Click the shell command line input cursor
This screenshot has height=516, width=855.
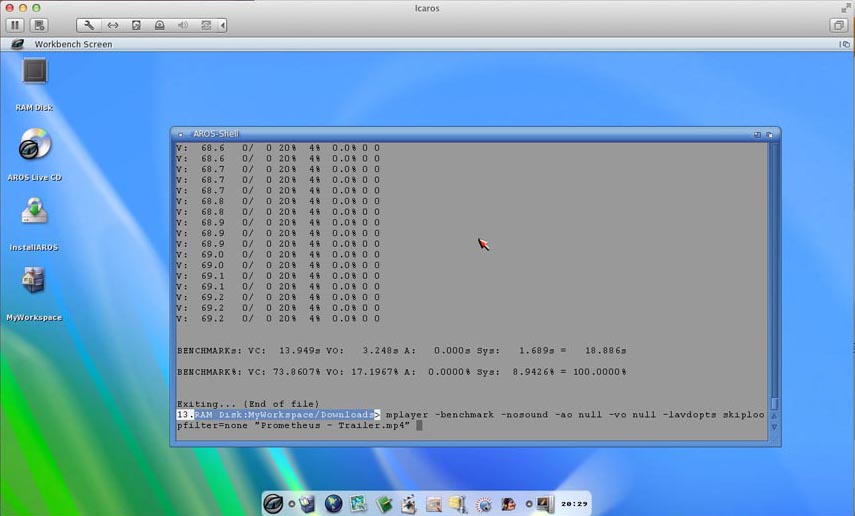coord(419,425)
